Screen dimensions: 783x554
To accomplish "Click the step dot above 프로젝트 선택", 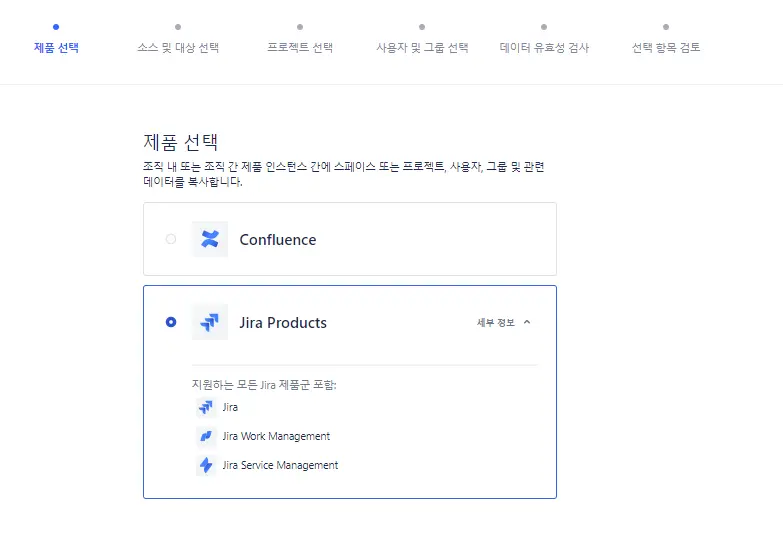I will pos(300,27).
